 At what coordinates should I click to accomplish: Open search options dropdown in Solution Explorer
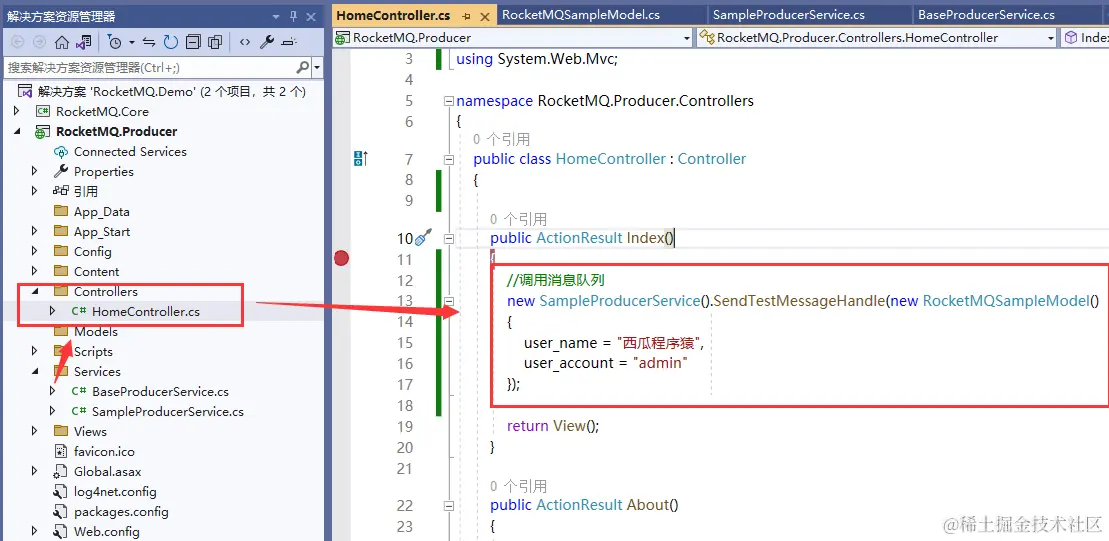[316, 68]
